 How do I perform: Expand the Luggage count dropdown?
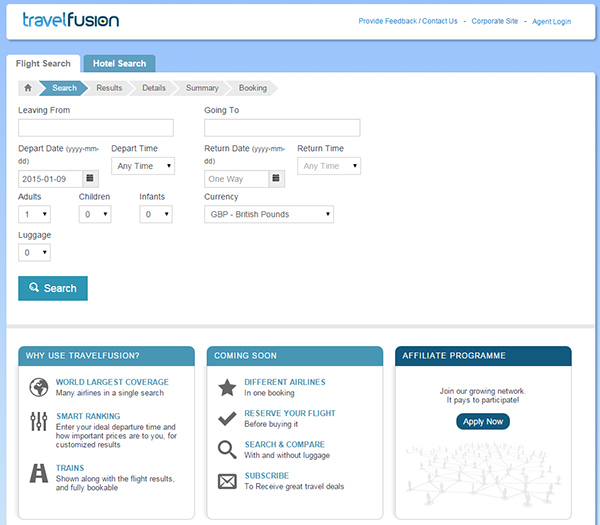(x=34, y=253)
